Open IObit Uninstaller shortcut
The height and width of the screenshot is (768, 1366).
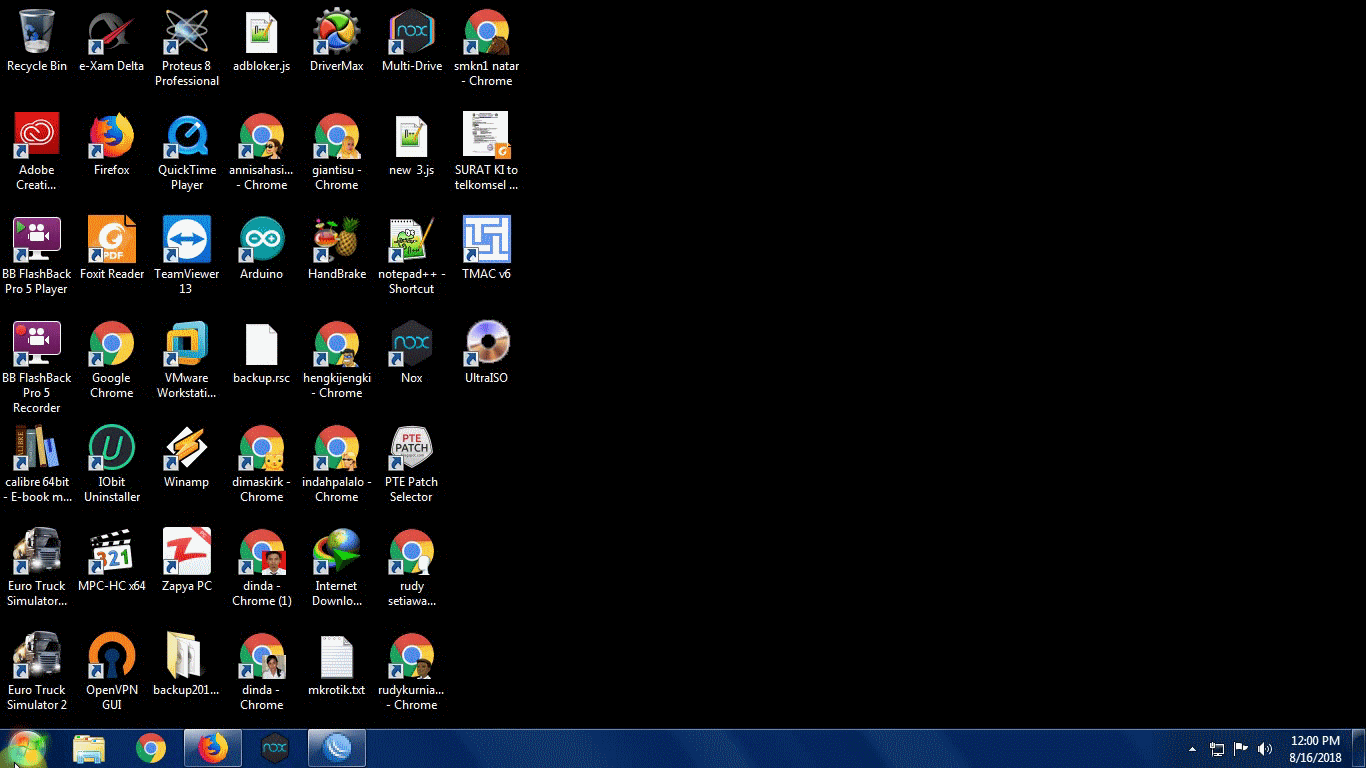[x=112, y=464]
